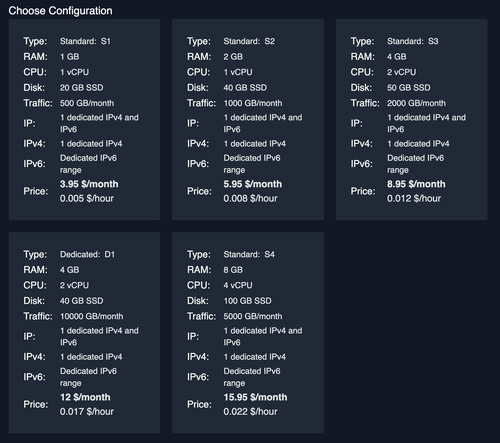Image resolution: width=500 pixels, height=443 pixels.
Task: Click the 3.95 $/month price
Action: [x=89, y=184]
